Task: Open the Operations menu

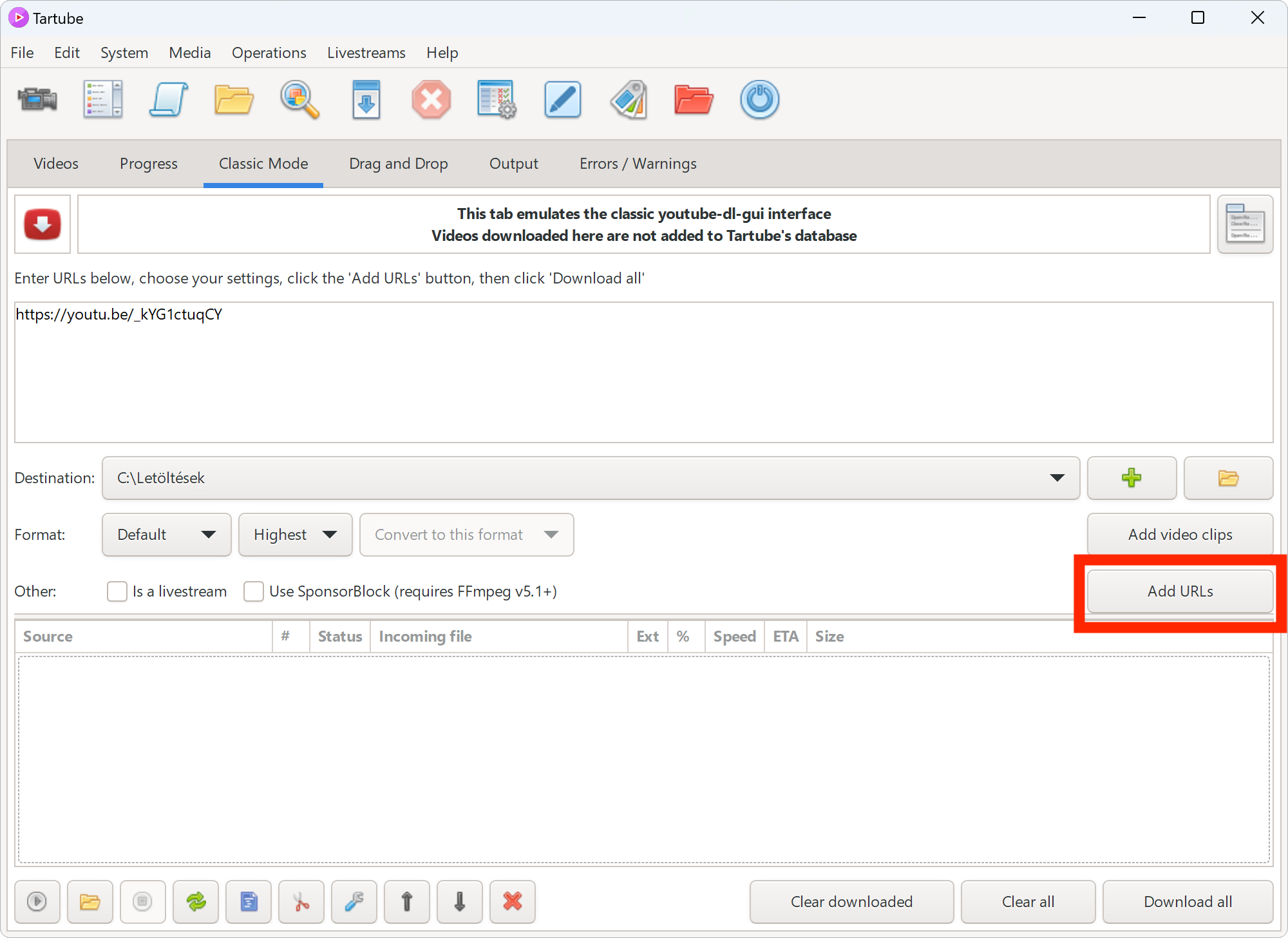Action: click(269, 53)
